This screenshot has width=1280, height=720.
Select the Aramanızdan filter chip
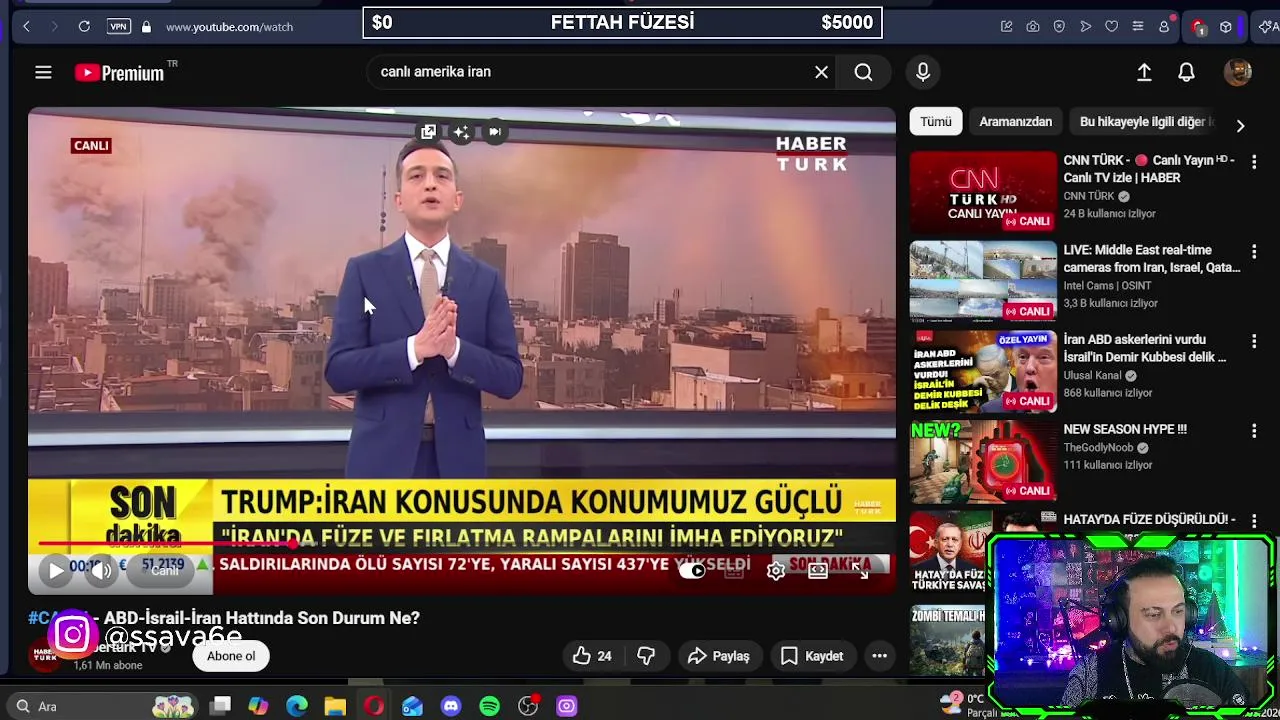point(1015,121)
